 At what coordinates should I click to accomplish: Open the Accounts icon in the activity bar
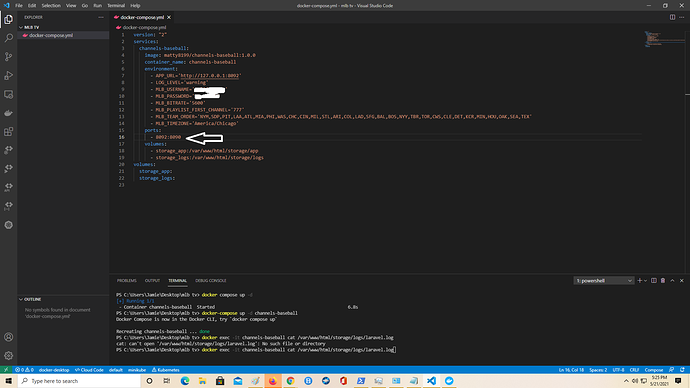tap(8, 337)
